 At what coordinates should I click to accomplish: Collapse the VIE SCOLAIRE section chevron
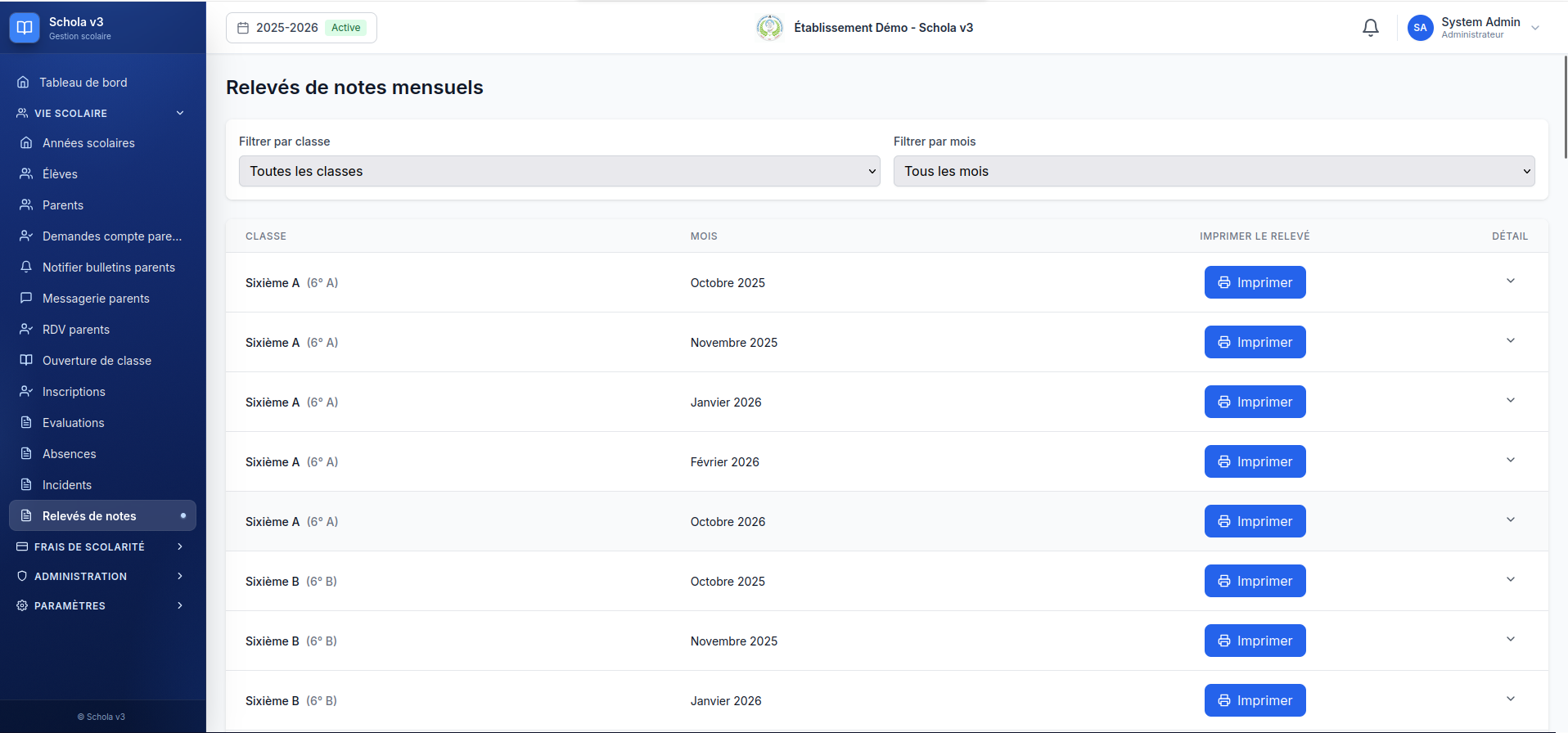[180, 113]
